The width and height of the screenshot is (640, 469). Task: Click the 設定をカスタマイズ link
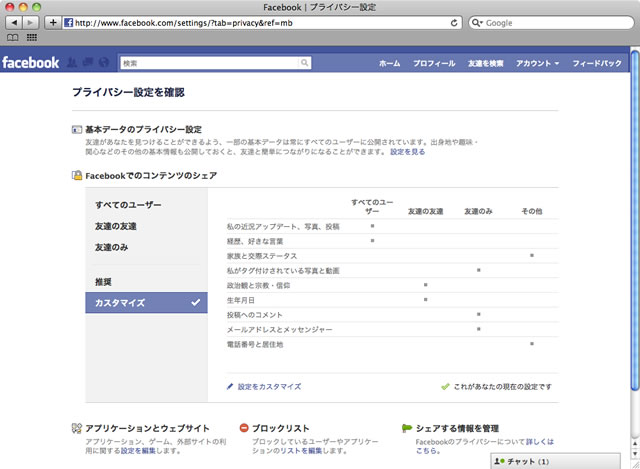tap(269, 387)
